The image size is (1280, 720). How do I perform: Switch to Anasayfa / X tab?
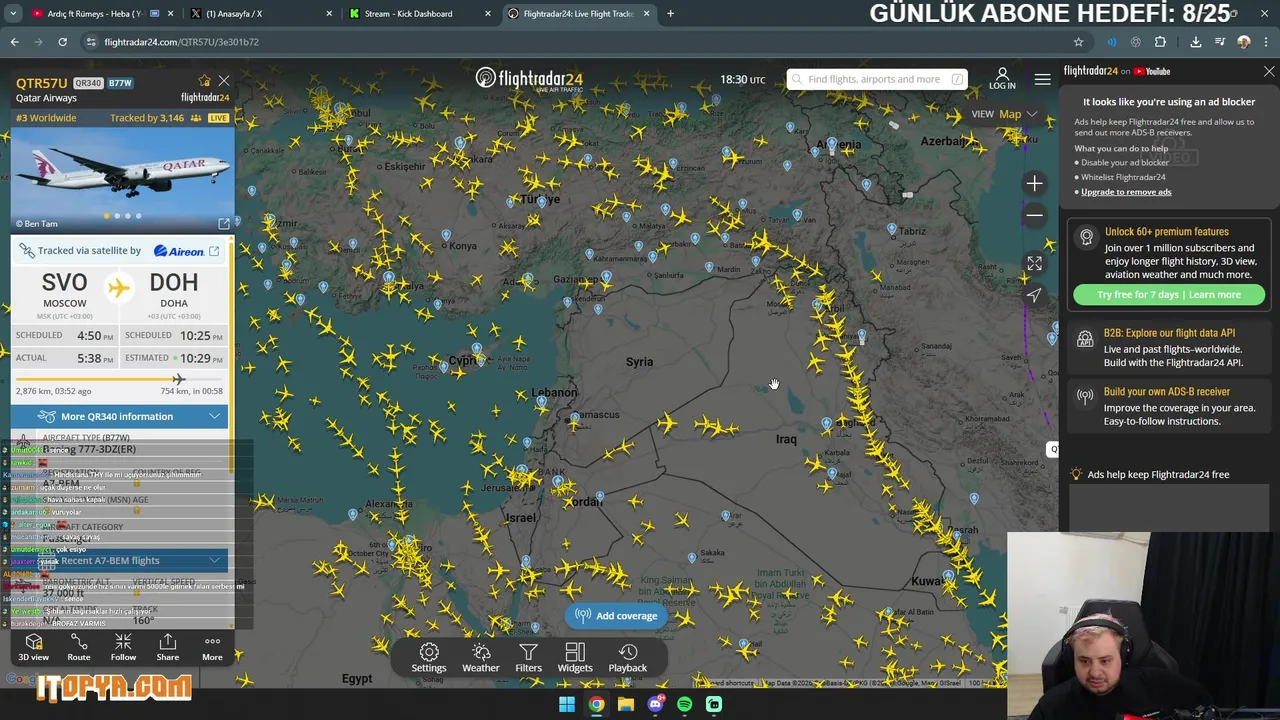click(x=260, y=13)
